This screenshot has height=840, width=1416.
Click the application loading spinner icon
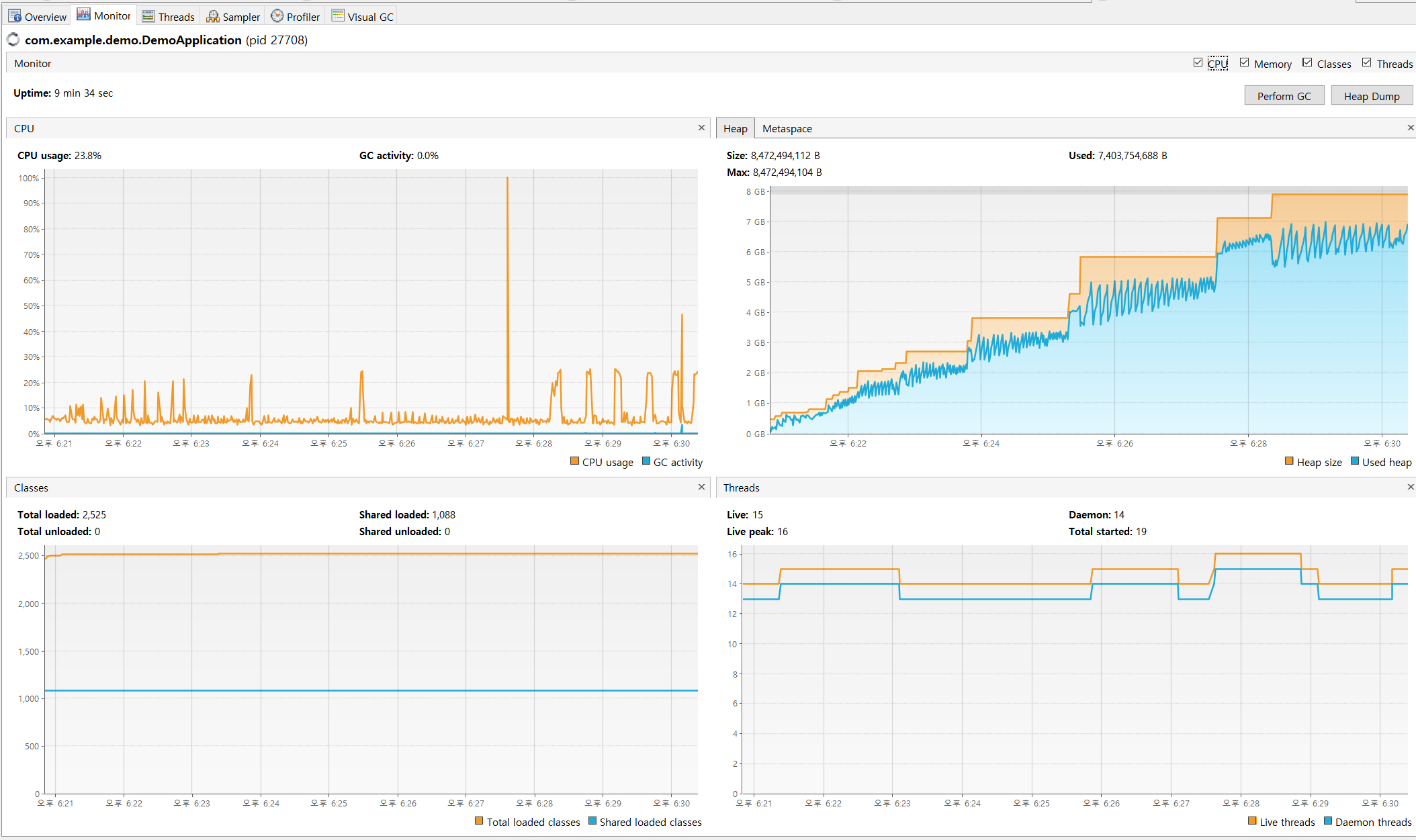[13, 40]
